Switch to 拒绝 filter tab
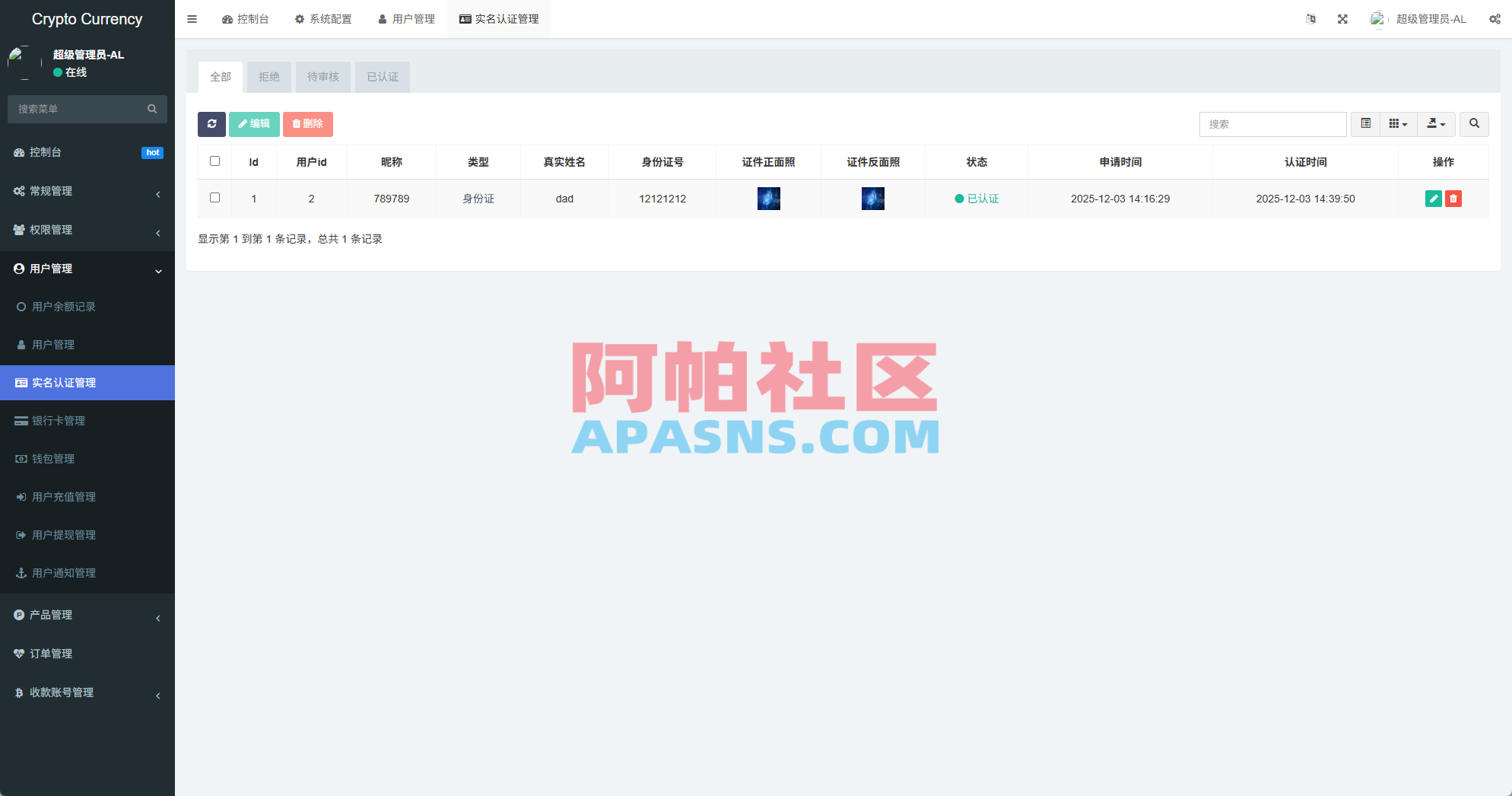The width and height of the screenshot is (1512, 796). coord(269,77)
